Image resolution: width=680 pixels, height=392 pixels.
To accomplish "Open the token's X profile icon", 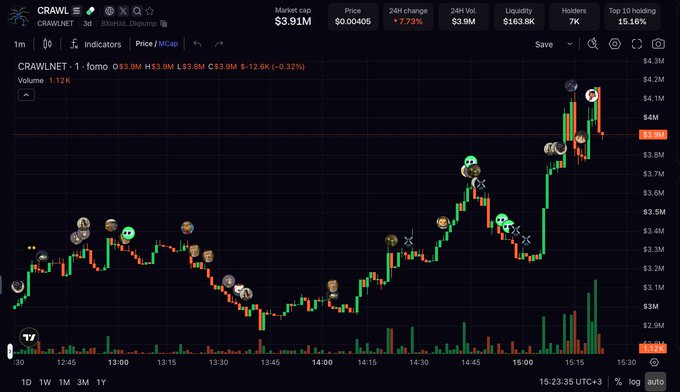I will point(123,11).
